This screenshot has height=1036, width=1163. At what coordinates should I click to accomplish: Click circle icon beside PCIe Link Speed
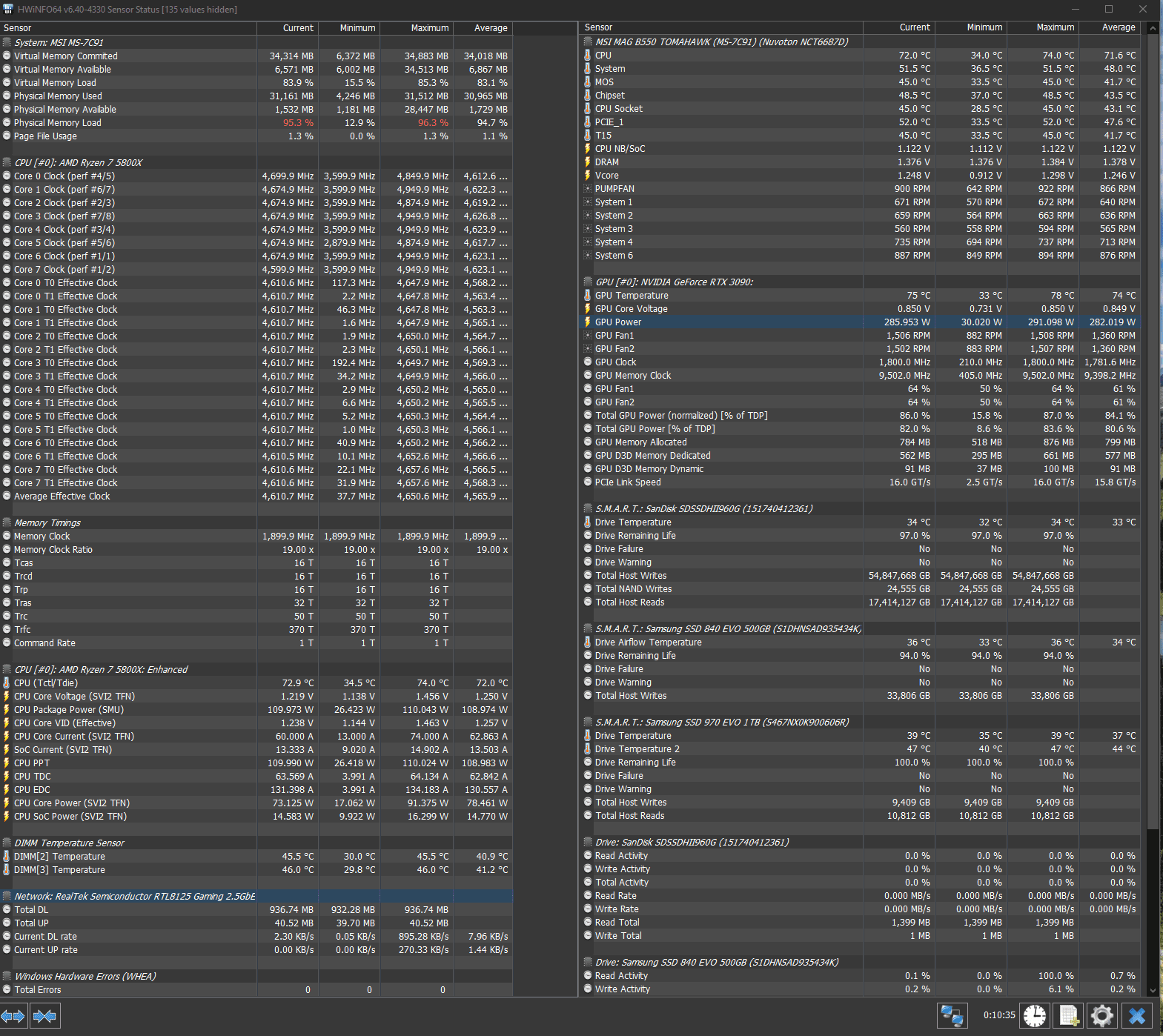(x=588, y=482)
